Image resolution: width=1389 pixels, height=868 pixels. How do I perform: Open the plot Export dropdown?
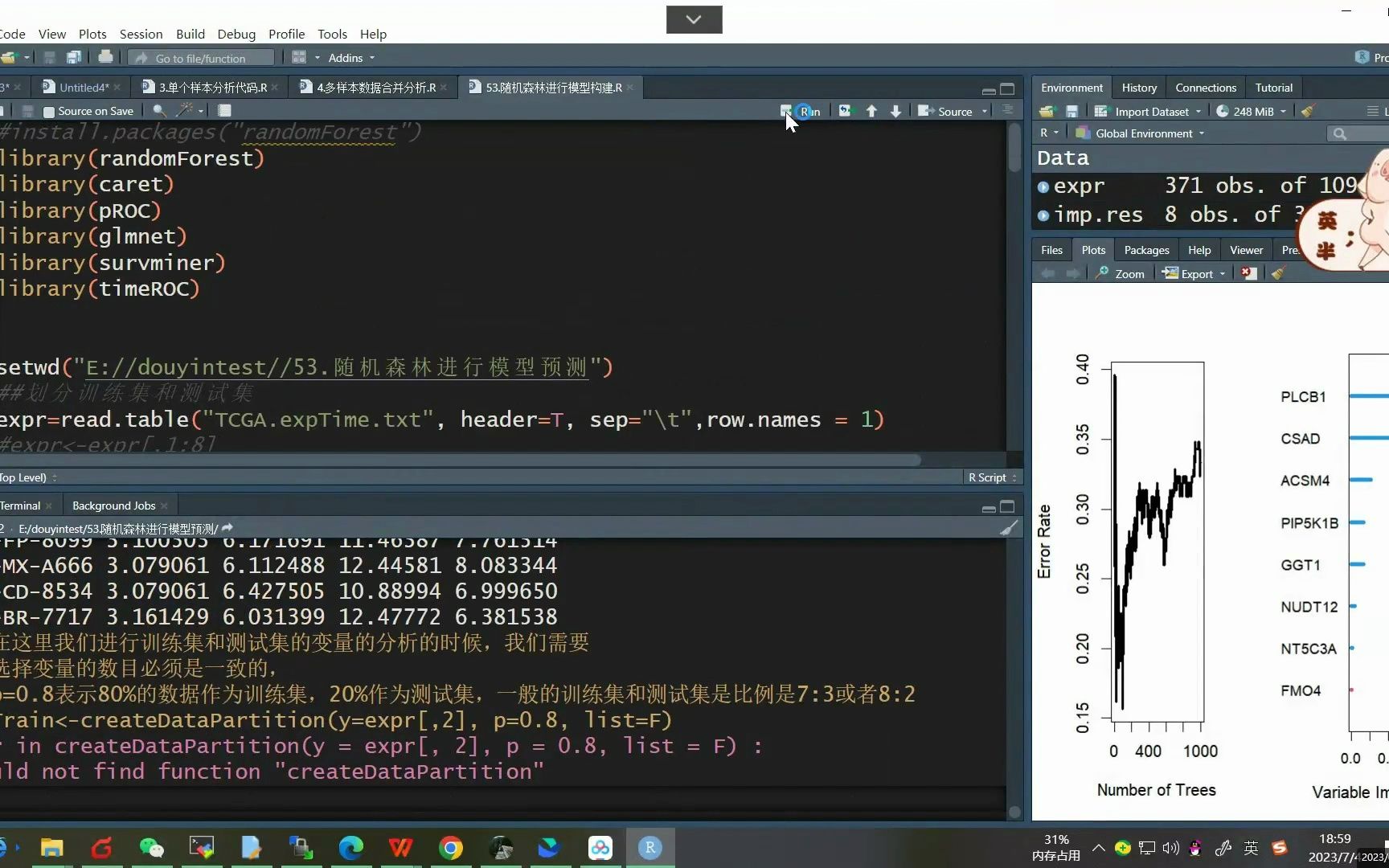click(1194, 273)
